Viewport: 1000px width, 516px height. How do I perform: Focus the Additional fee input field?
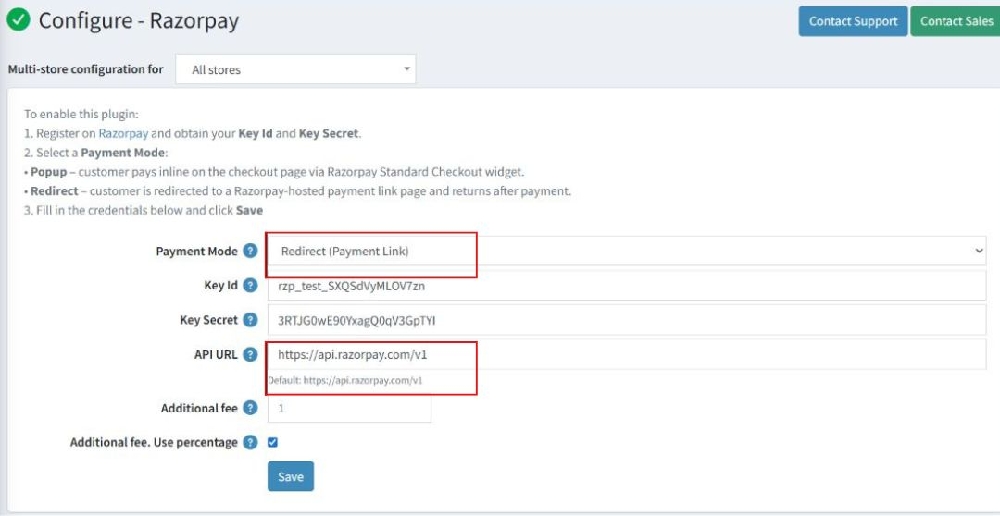(349, 408)
